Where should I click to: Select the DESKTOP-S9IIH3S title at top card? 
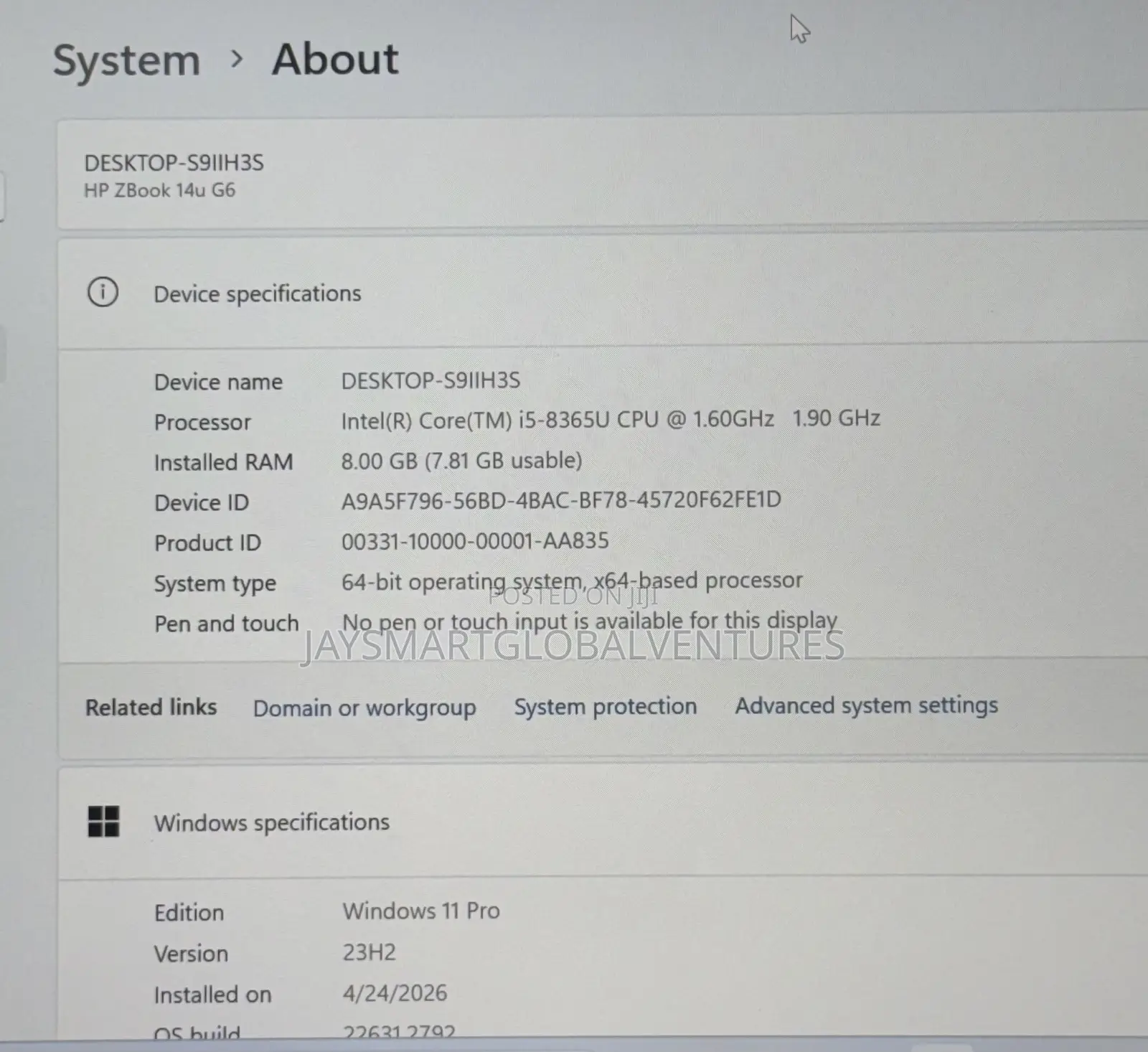pos(174,163)
